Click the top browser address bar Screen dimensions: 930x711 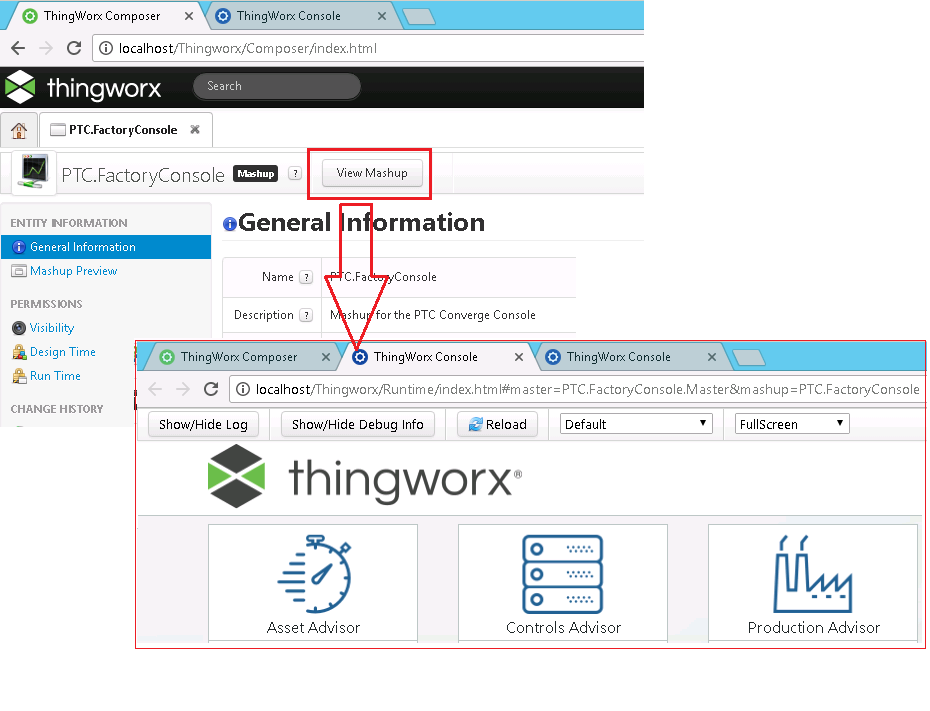(368, 48)
